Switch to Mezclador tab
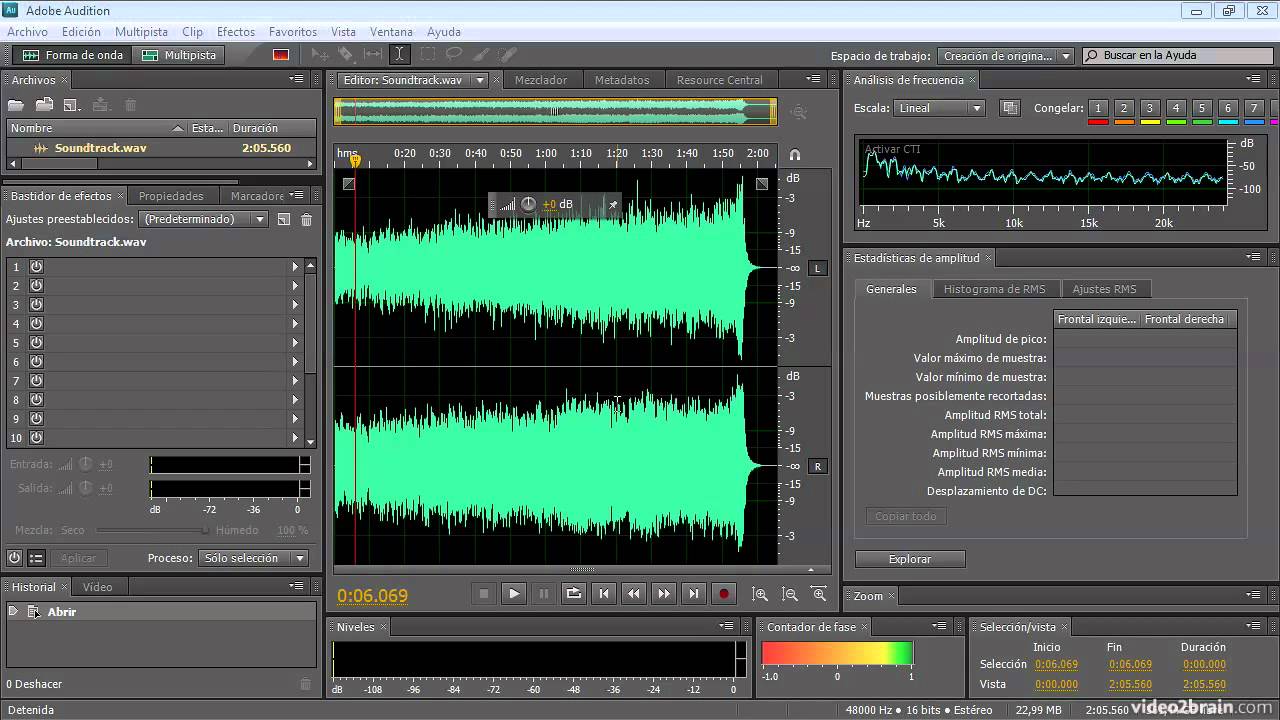This screenshot has width=1280, height=720. click(541, 80)
